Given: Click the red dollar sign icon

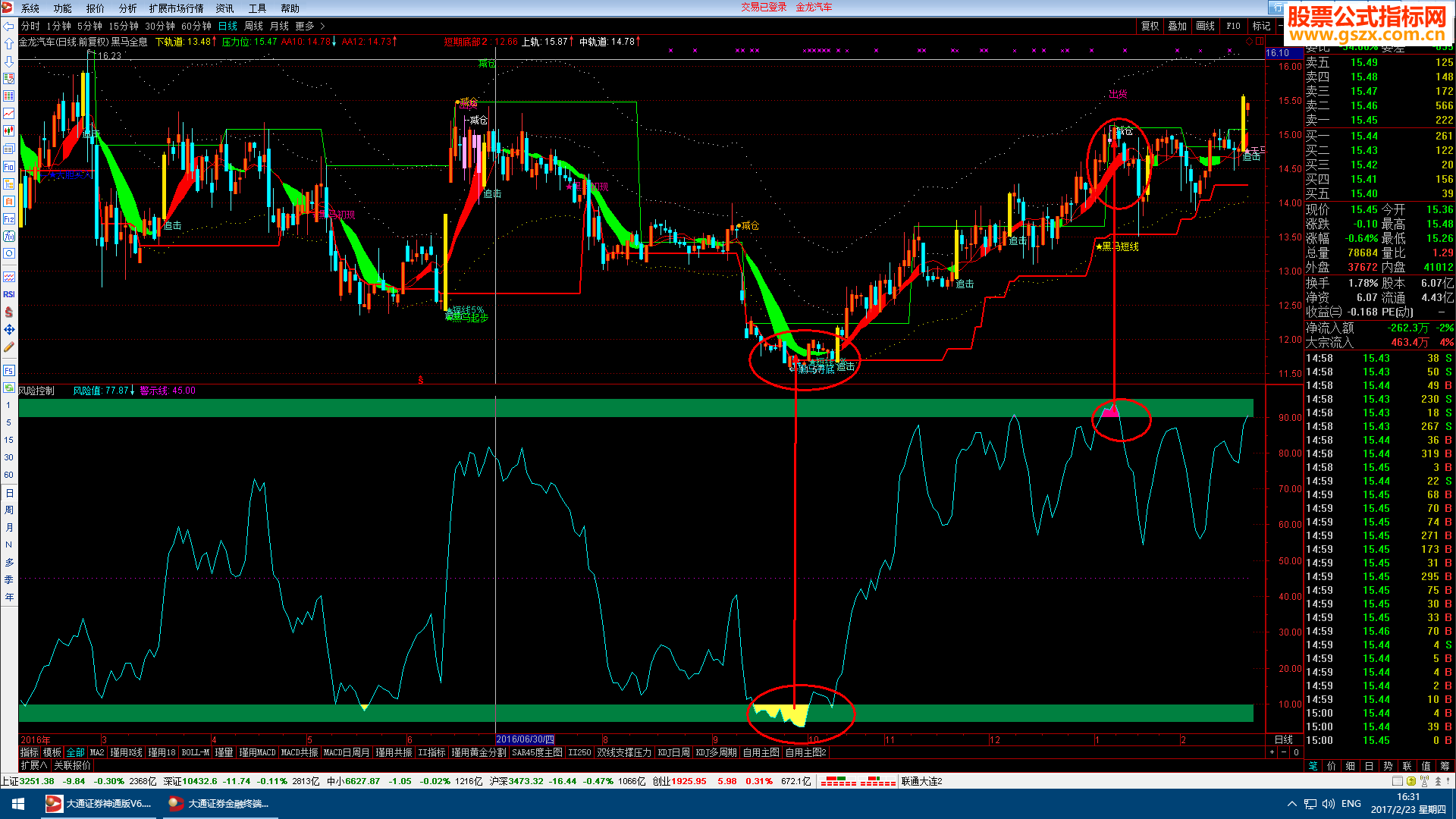Looking at the screenshot, I should pyautogui.click(x=8, y=312).
